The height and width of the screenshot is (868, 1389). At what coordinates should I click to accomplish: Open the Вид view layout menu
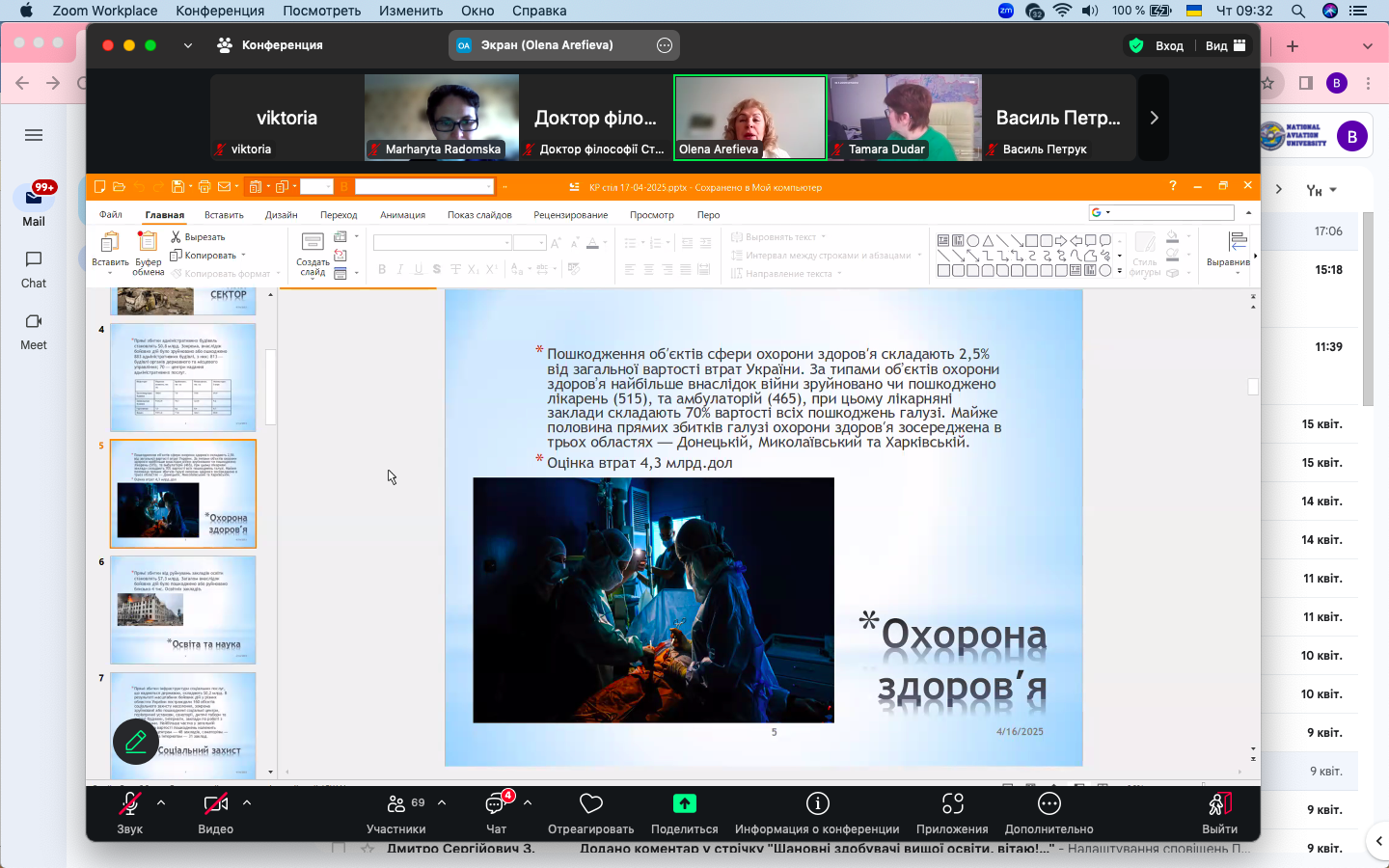point(1226,45)
